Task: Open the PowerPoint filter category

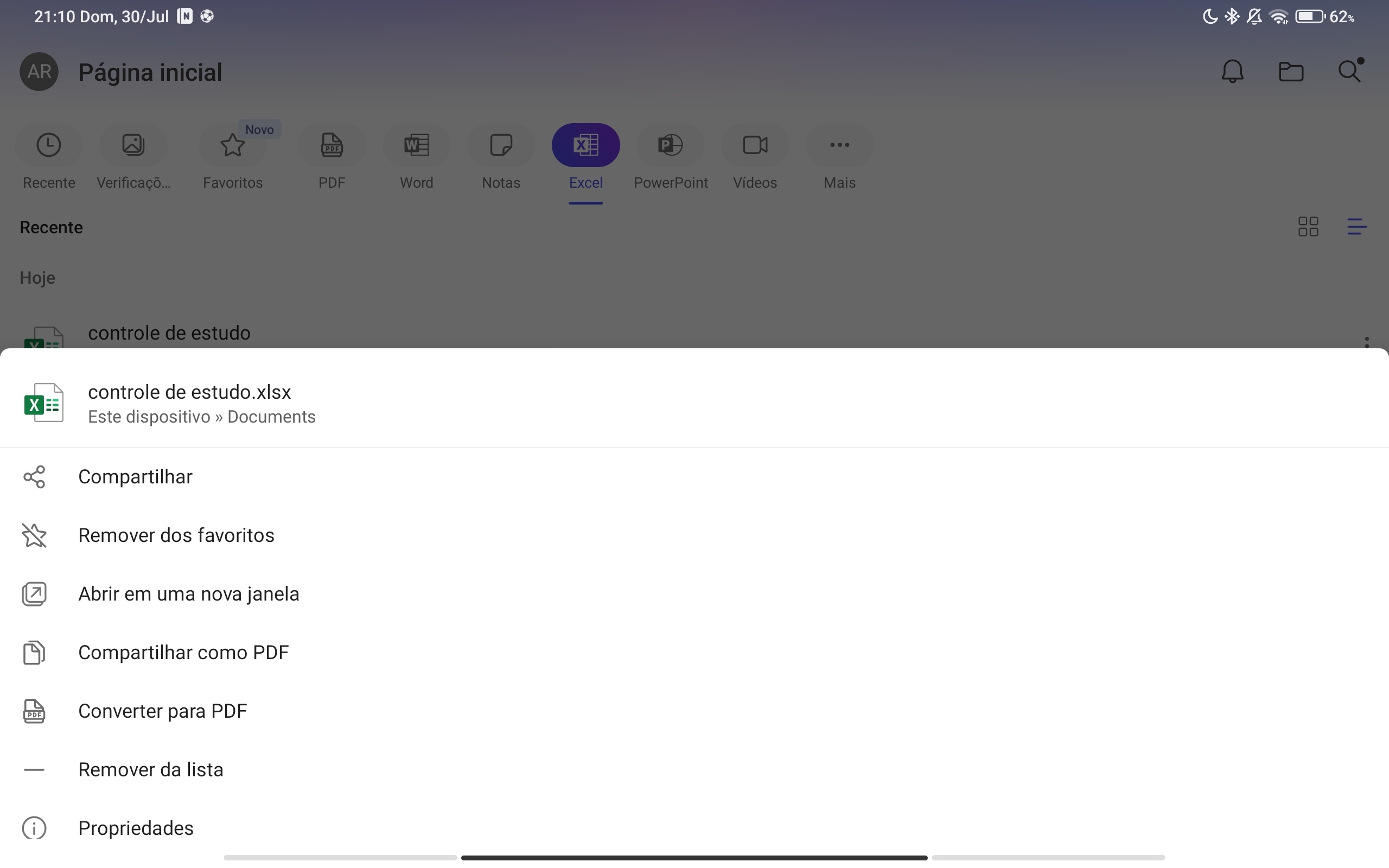Action: (671, 156)
